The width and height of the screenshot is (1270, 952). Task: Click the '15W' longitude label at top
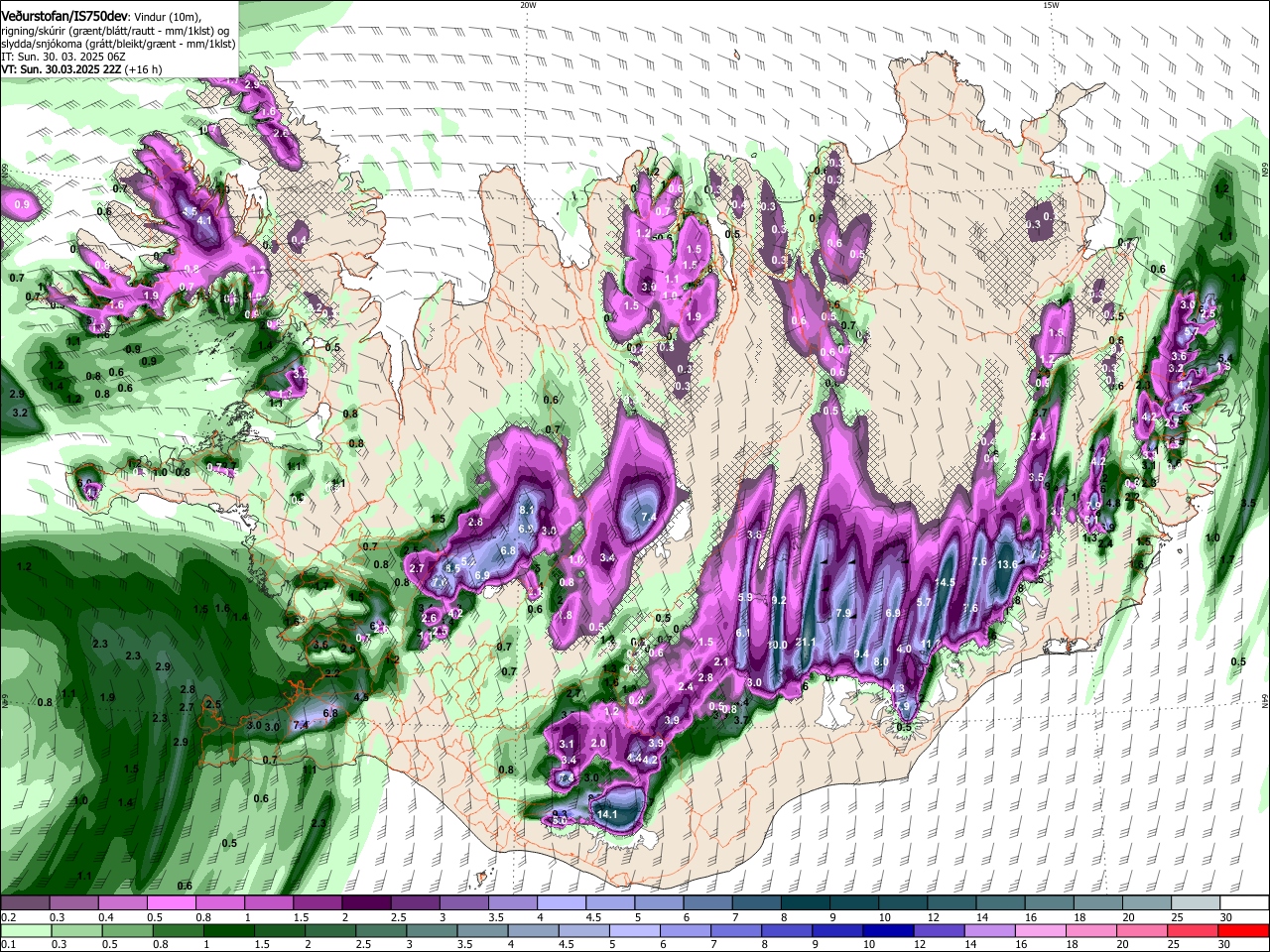point(1051,5)
